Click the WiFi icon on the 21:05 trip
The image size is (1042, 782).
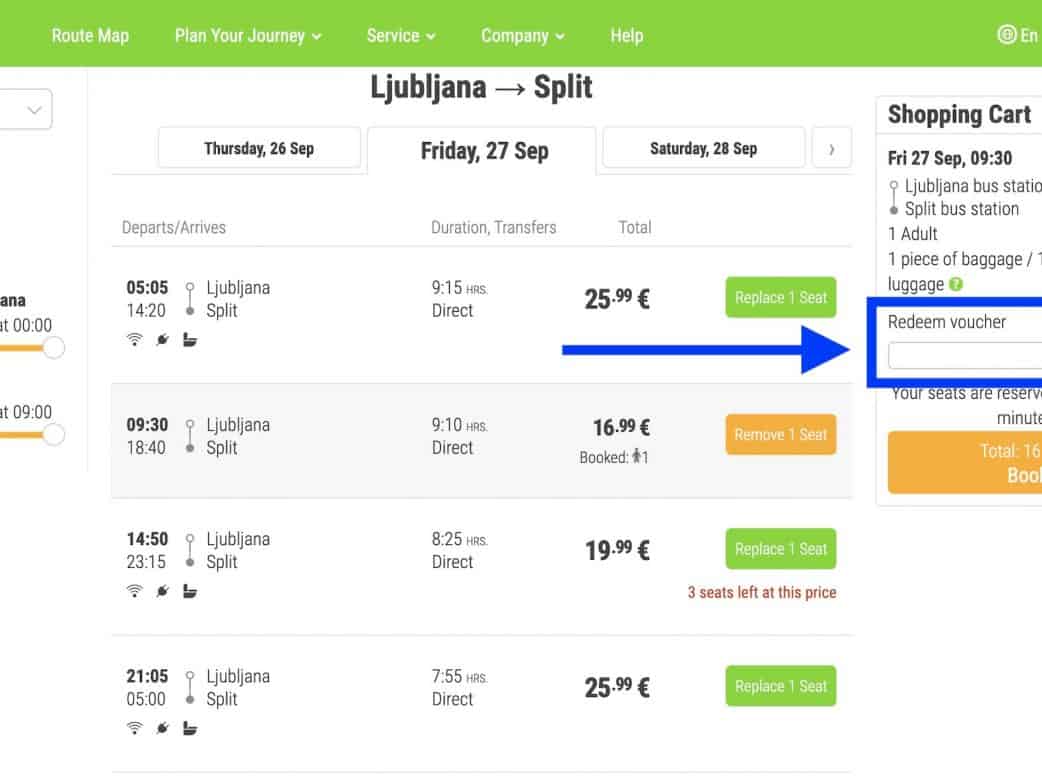pos(134,728)
